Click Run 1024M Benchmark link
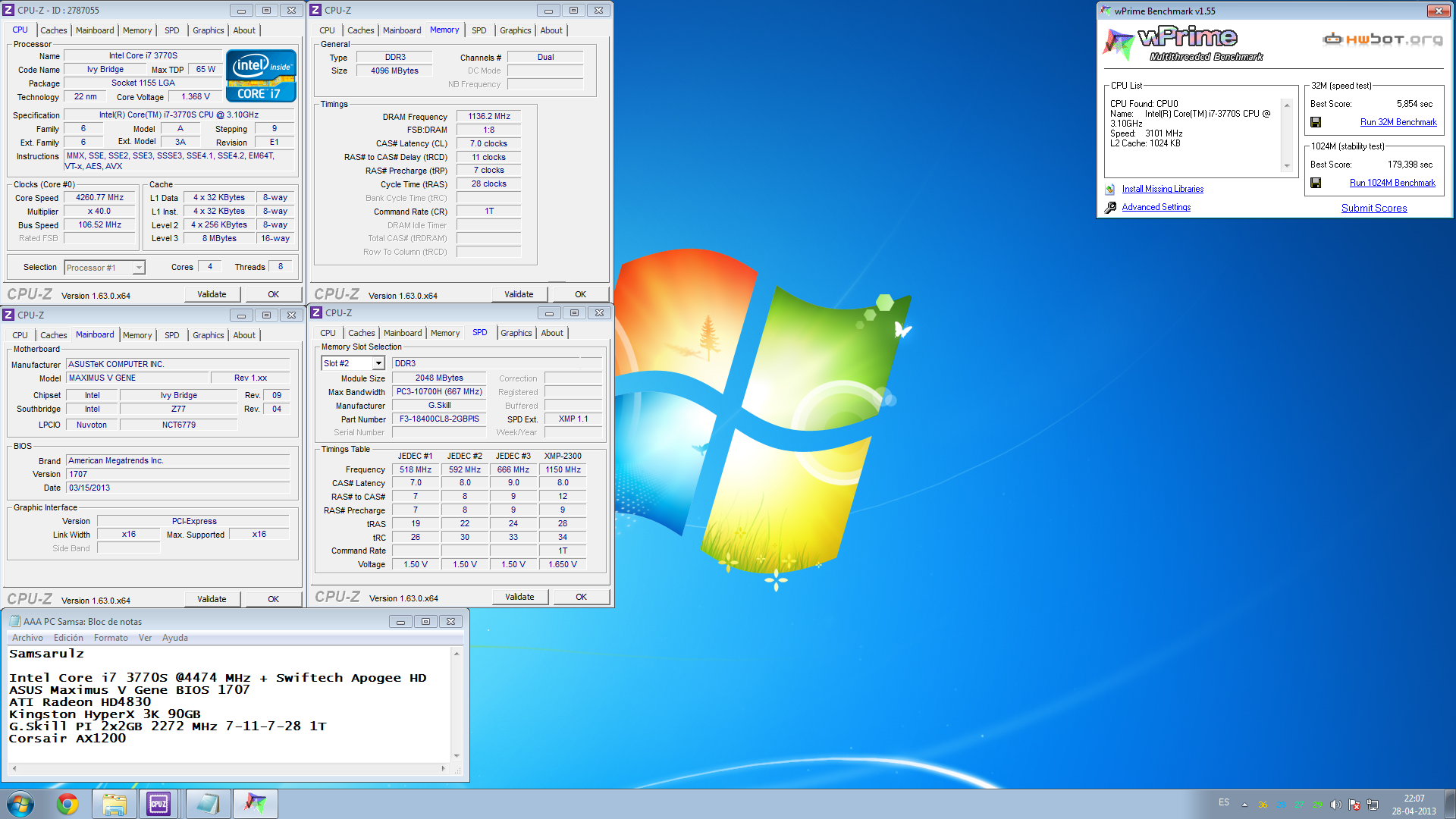This screenshot has width=1456, height=819. (x=1392, y=183)
